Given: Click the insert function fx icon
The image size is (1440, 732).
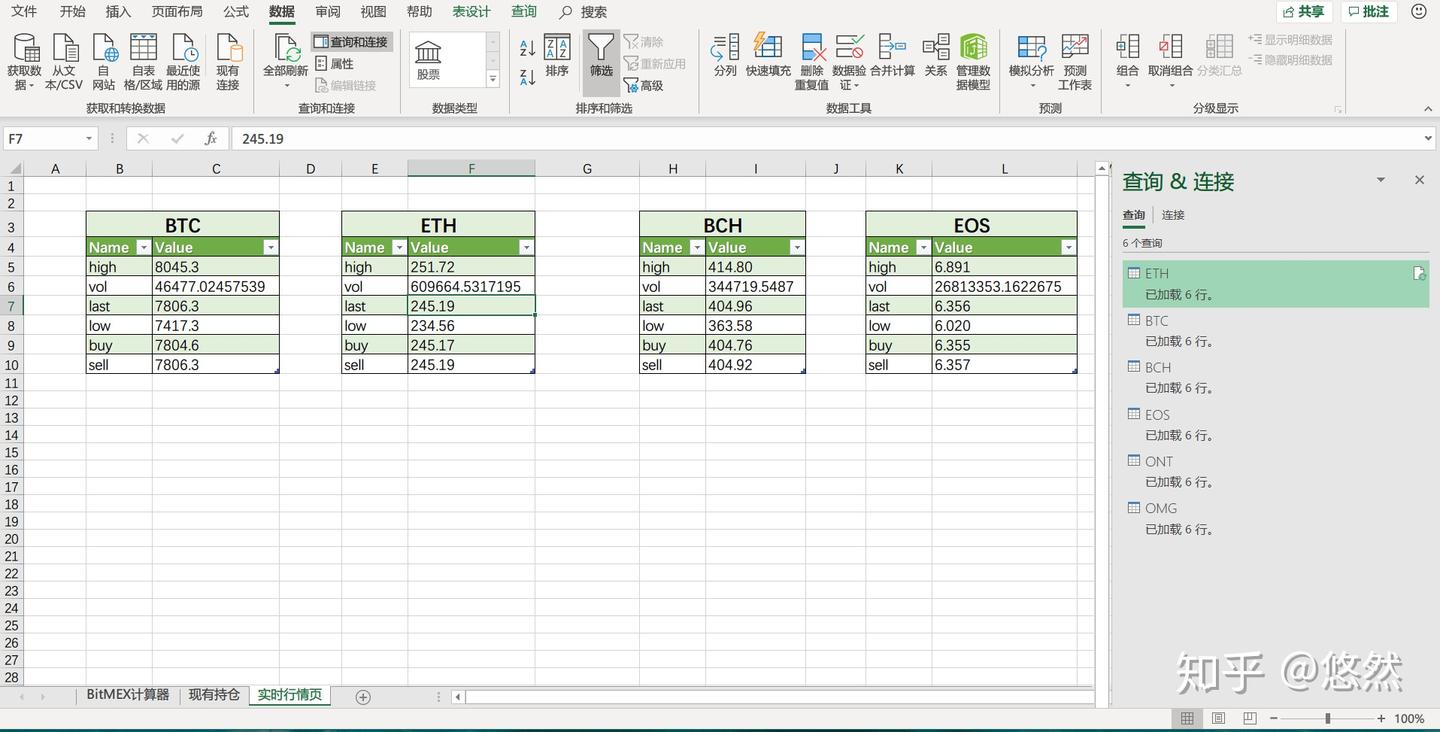Looking at the screenshot, I should pyautogui.click(x=211, y=139).
